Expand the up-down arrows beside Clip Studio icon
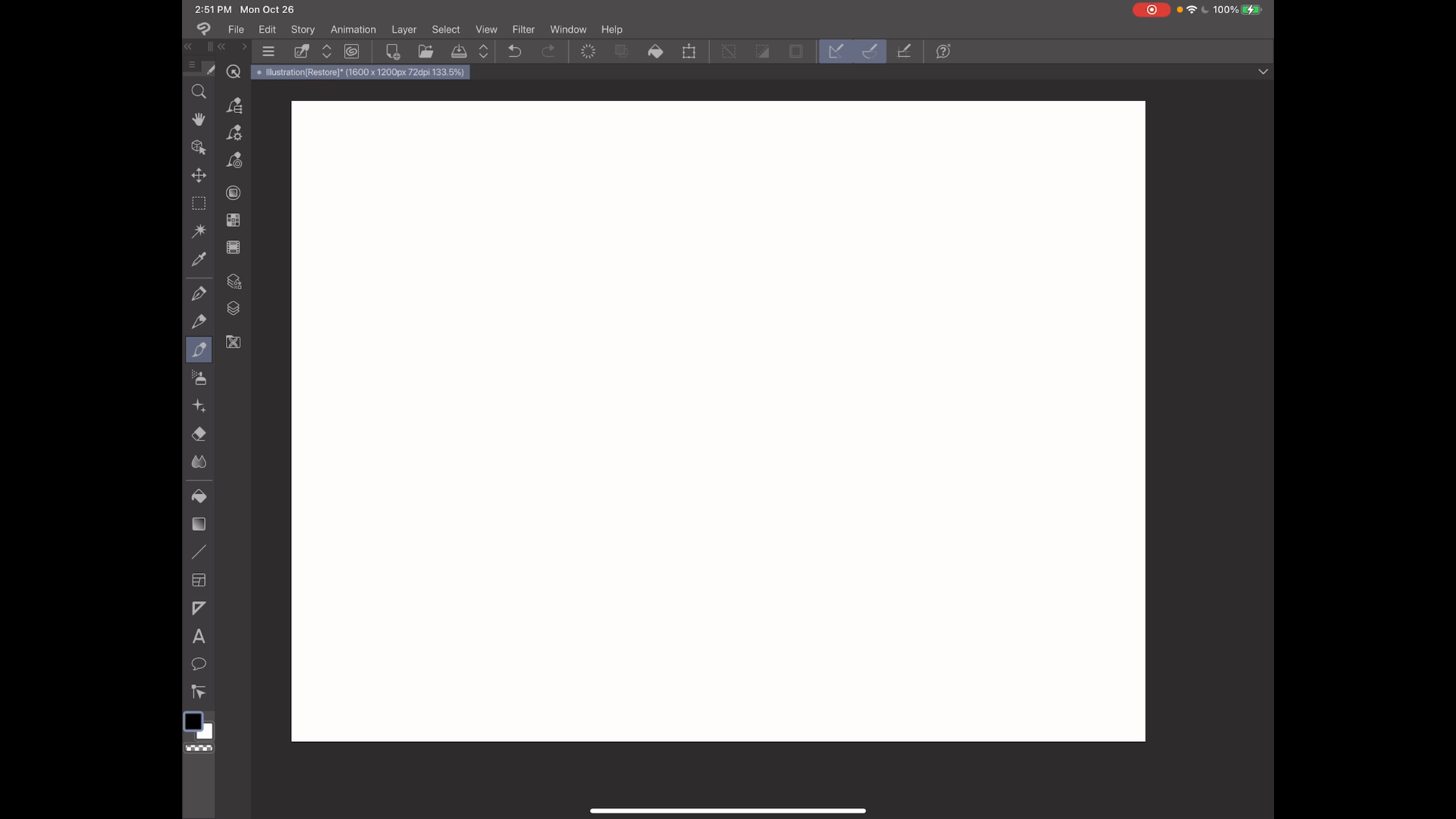 (x=327, y=52)
